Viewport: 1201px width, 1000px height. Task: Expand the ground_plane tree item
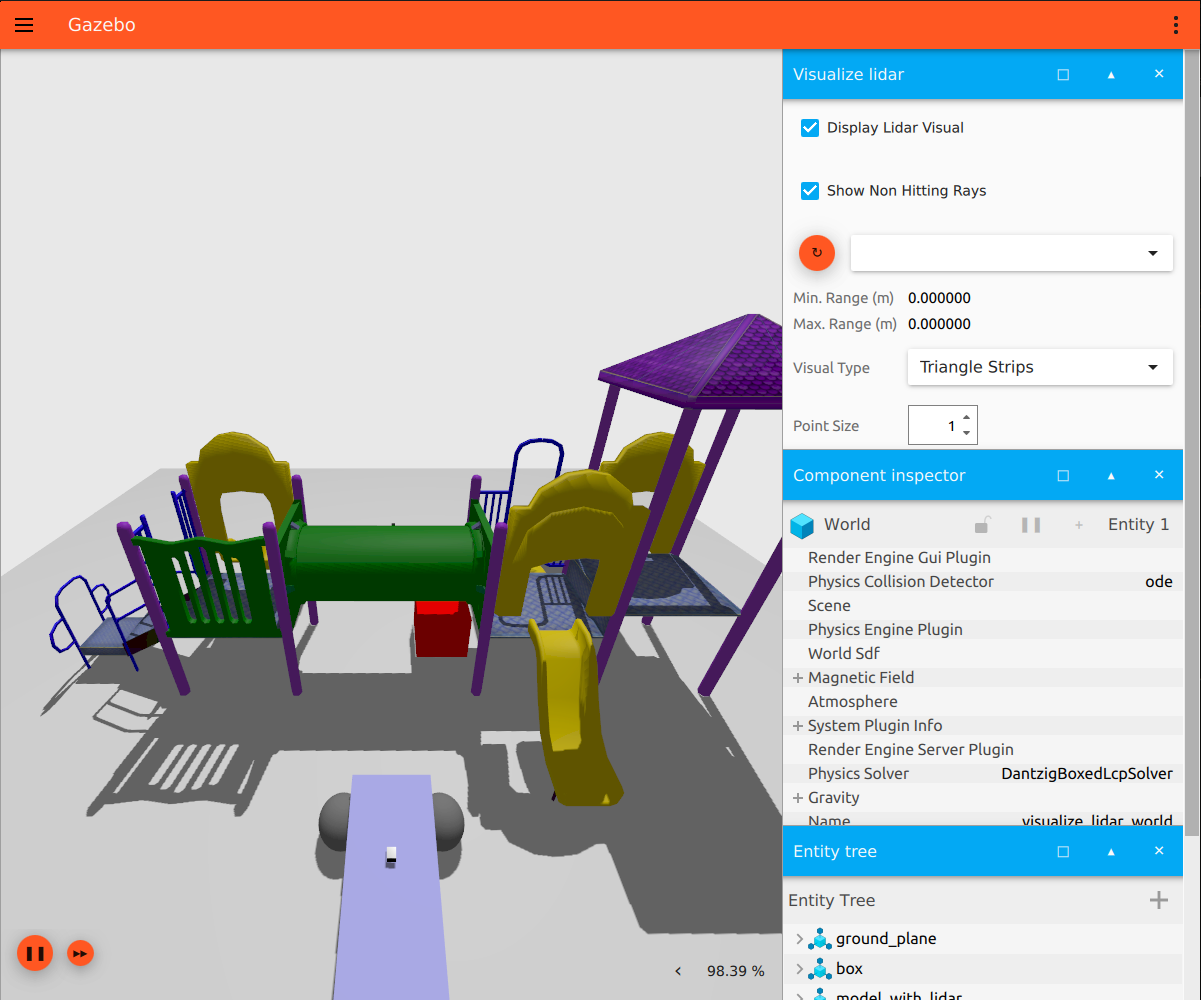[x=799, y=939]
